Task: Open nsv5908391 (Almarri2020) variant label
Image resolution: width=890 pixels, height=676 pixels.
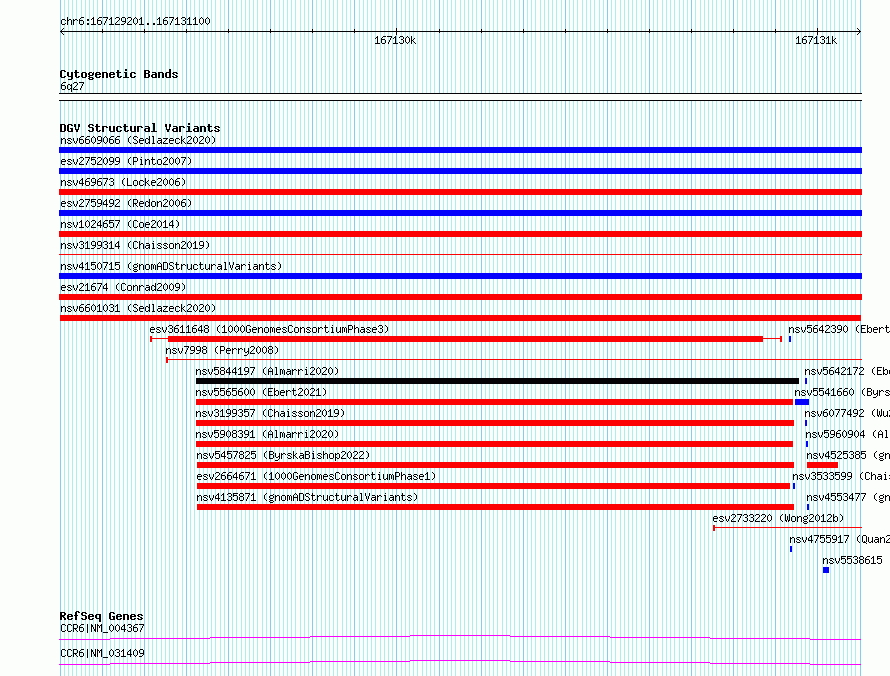Action: [267, 434]
